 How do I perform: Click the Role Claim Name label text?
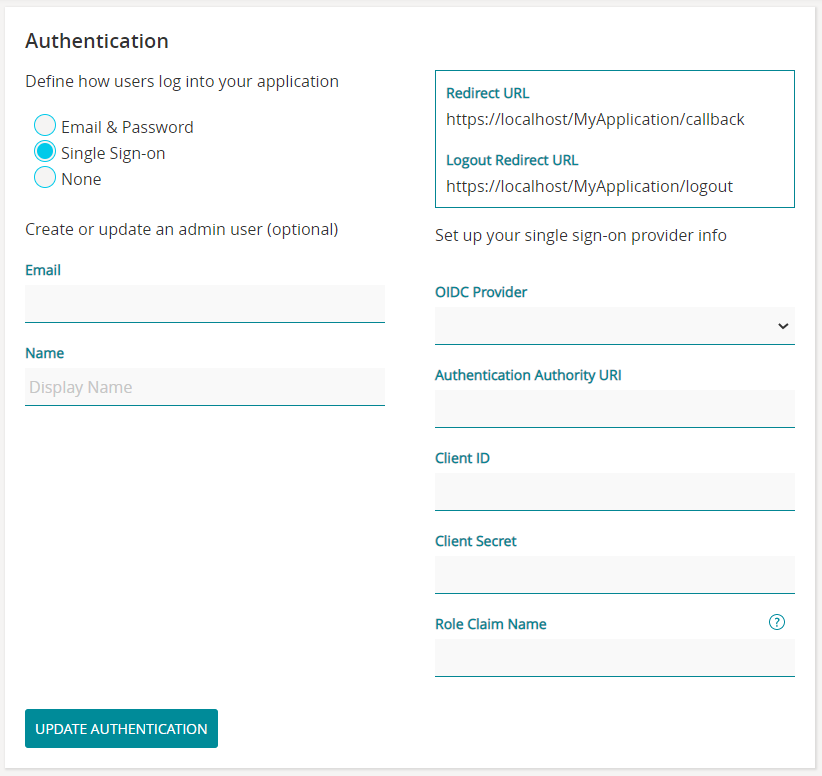tap(491, 624)
